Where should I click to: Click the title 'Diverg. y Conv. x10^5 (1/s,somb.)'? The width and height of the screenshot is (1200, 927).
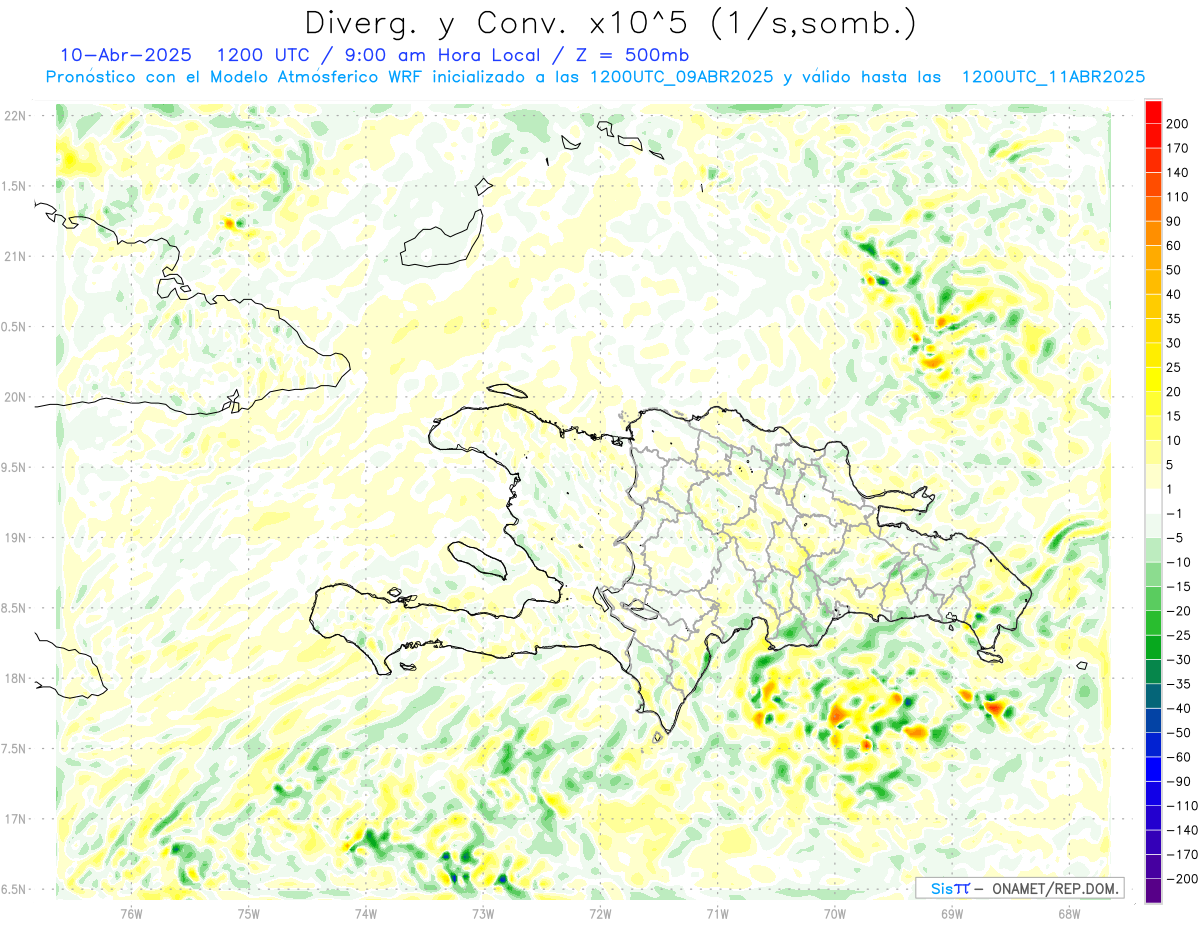611,23
